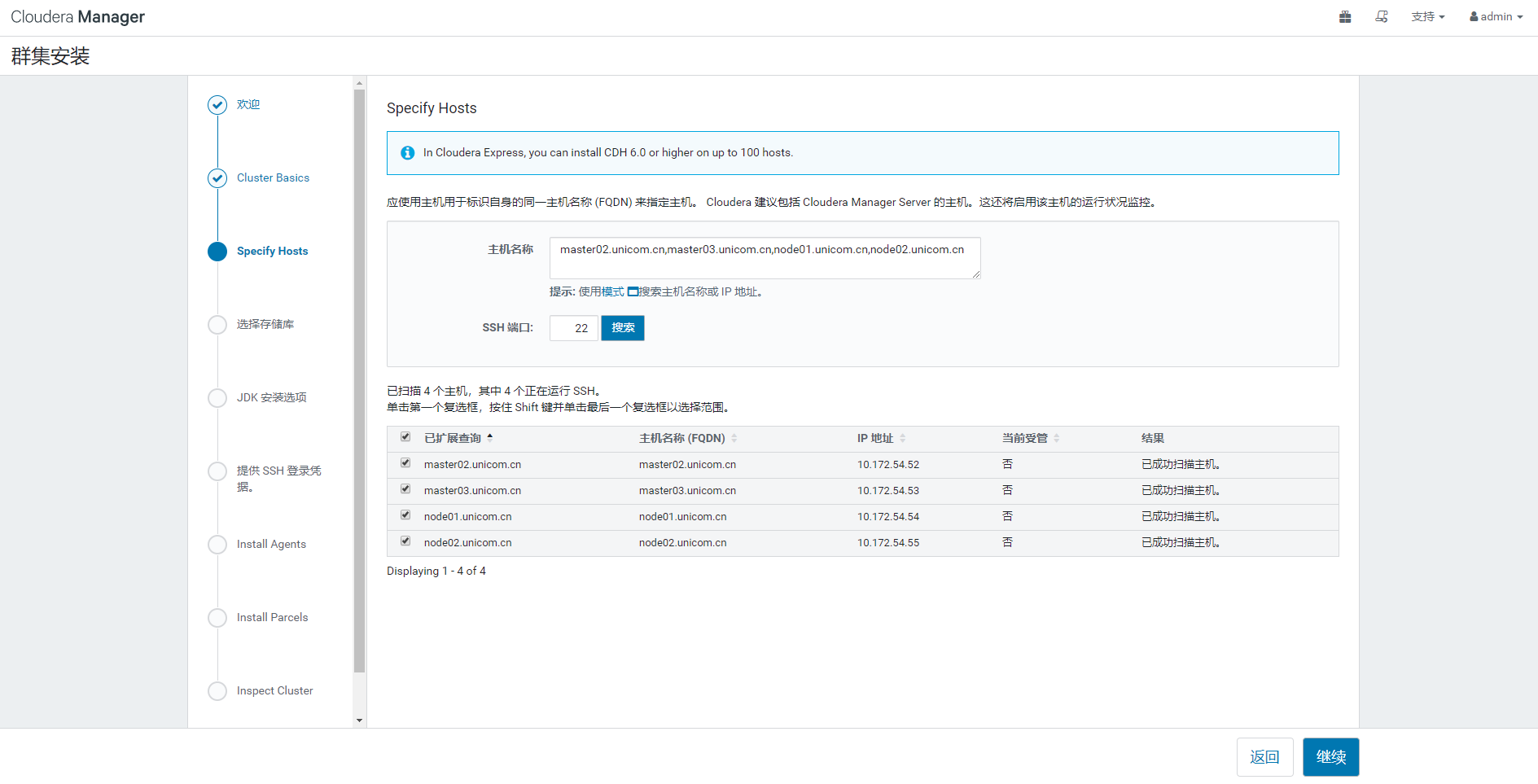Screen dimensions: 1538x784
Task: Click the 提供 SSH 登录凭据 step circle
Action: click(x=217, y=471)
